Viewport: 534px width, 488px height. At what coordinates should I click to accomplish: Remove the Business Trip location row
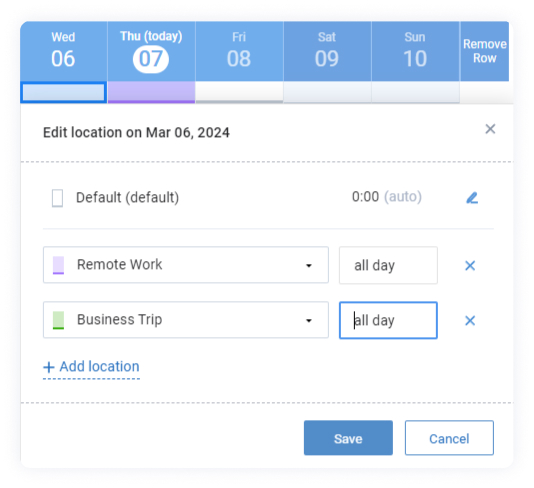click(x=470, y=320)
